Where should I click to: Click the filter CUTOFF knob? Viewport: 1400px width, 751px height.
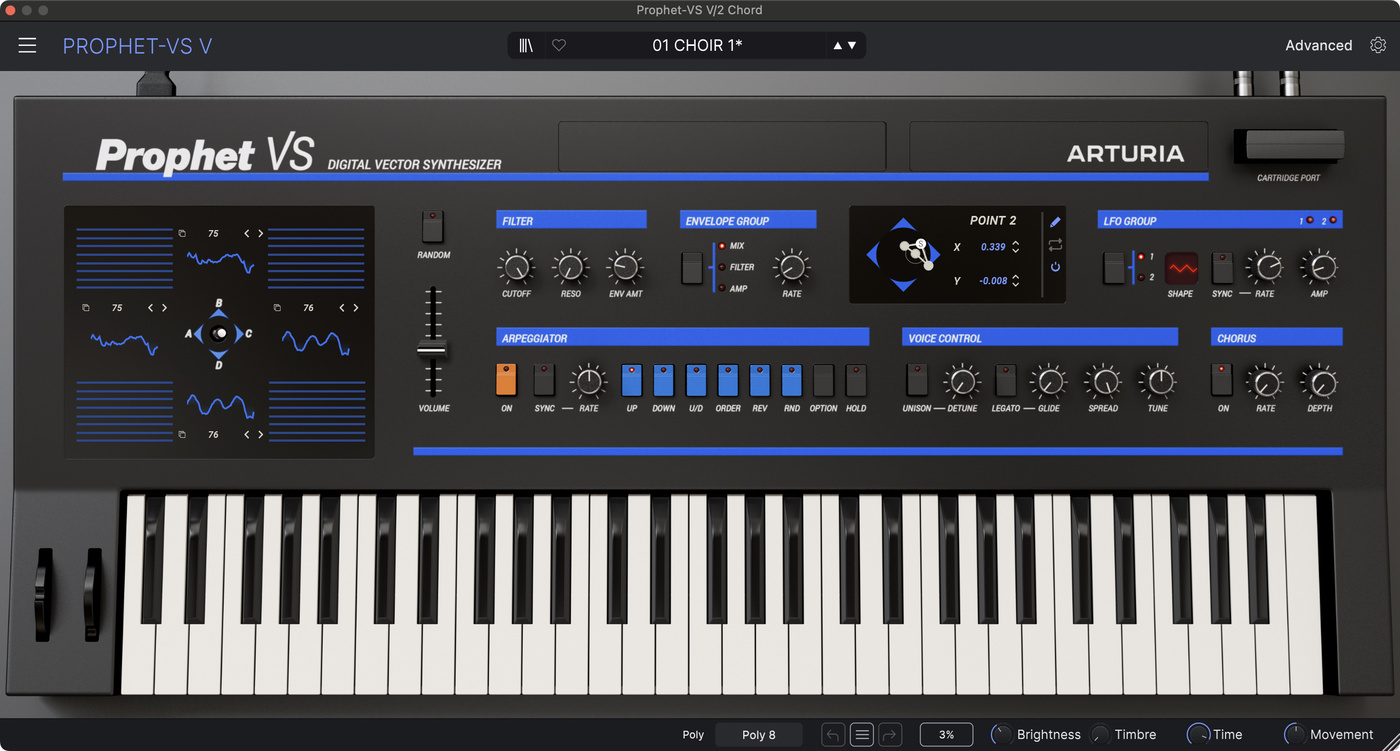(x=516, y=267)
